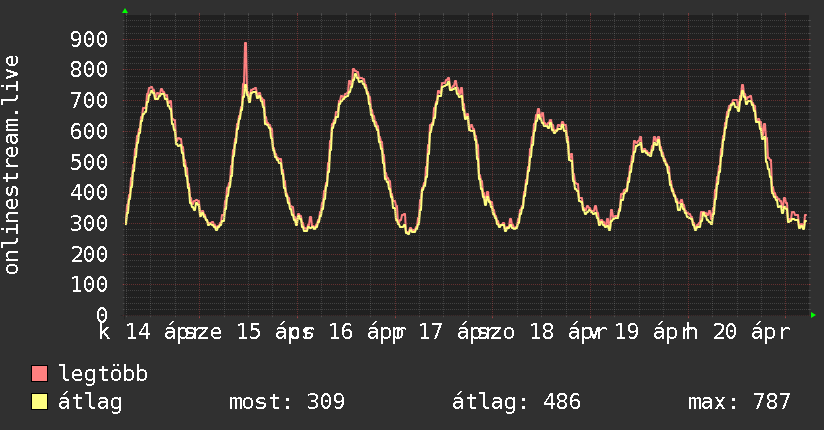Click the 200 y-axis label
The width and height of the screenshot is (824, 430).
(x=89, y=254)
